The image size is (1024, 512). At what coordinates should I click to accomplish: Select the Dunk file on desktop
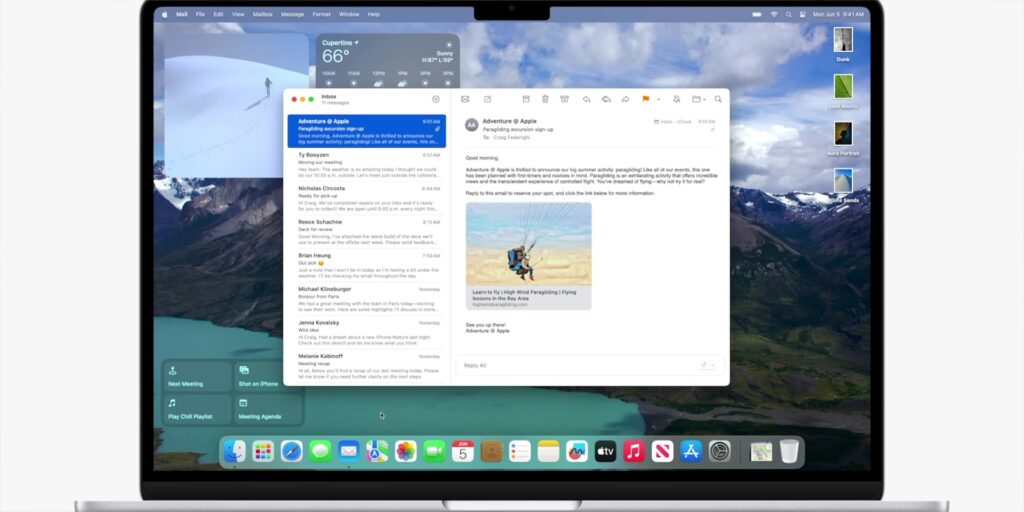[x=843, y=44]
